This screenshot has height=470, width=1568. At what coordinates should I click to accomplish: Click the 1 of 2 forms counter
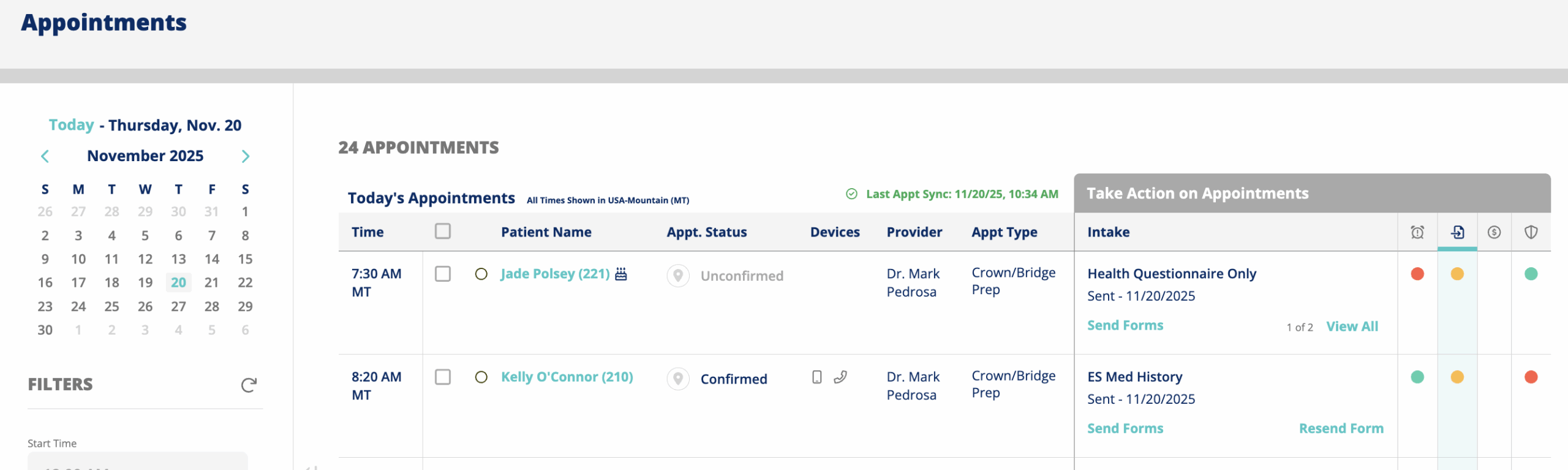[x=1300, y=327]
